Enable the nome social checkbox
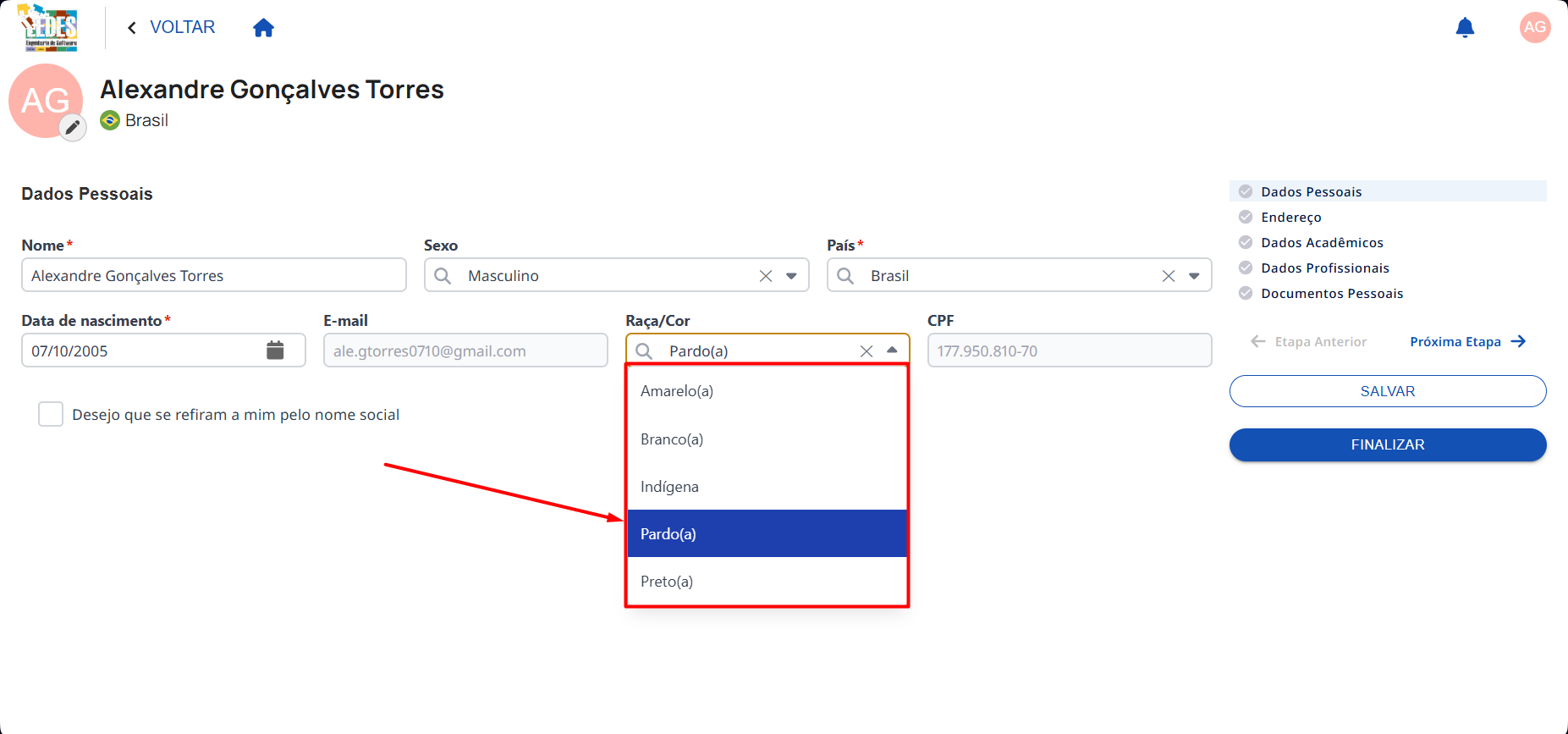Screen dimensions: 1568x734 click(x=51, y=414)
